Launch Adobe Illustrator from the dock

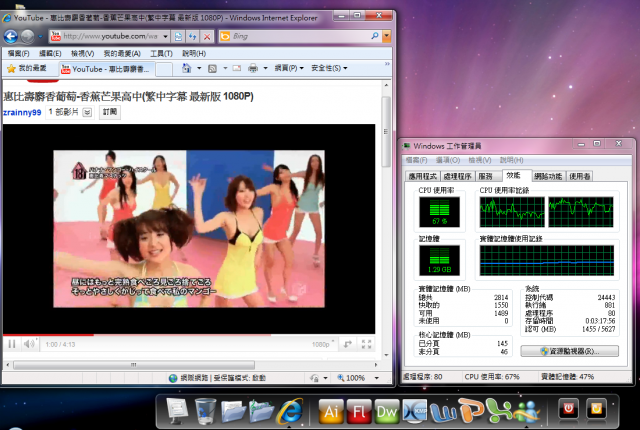331,411
